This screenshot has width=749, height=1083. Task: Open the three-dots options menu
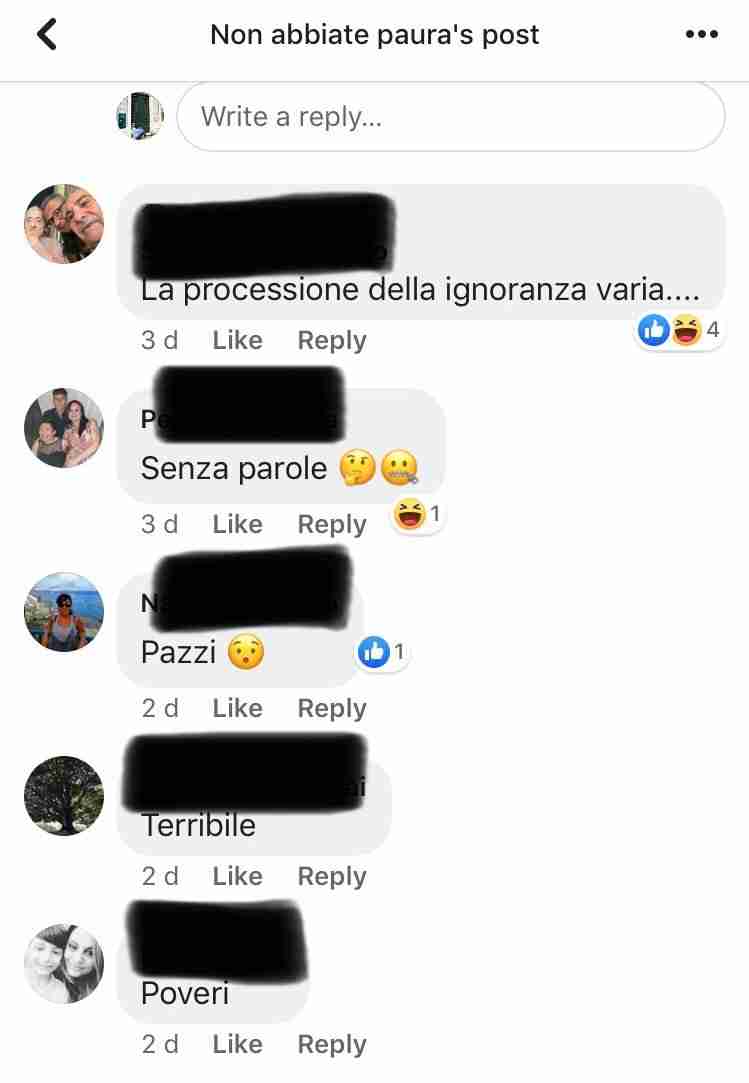click(702, 34)
